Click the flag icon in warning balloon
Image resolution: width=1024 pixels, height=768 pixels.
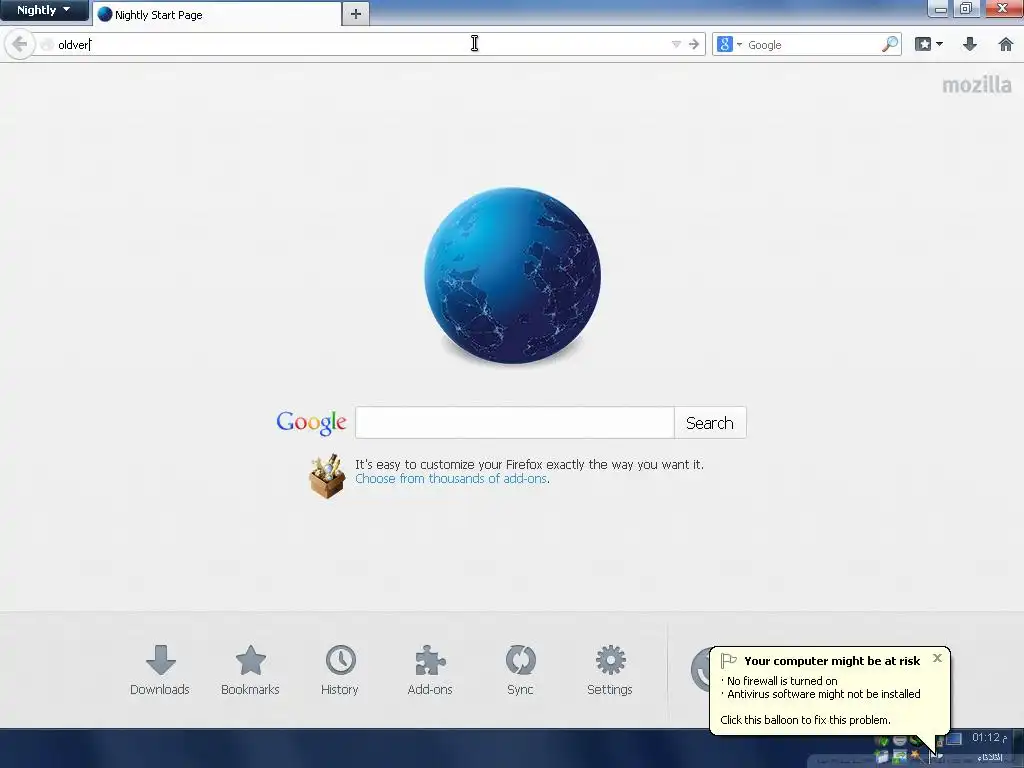[x=728, y=661]
